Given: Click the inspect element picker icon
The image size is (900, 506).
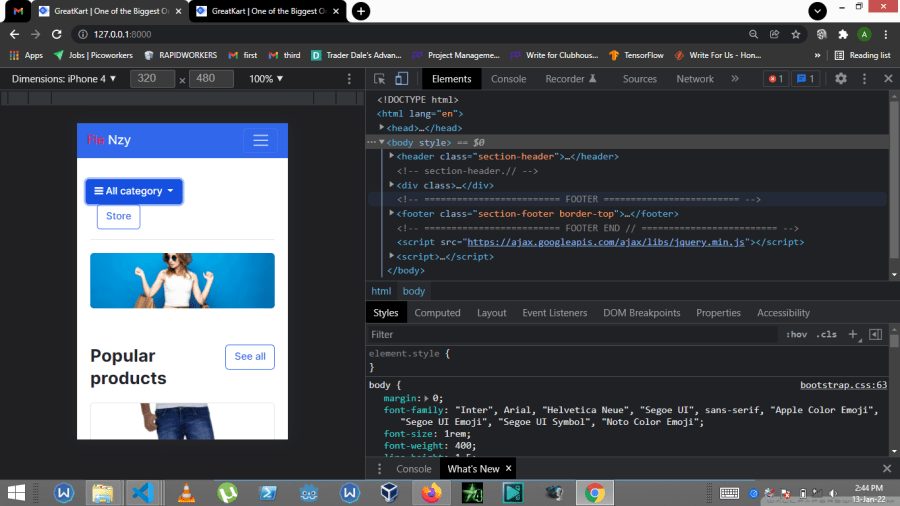Looking at the screenshot, I should (x=379, y=79).
